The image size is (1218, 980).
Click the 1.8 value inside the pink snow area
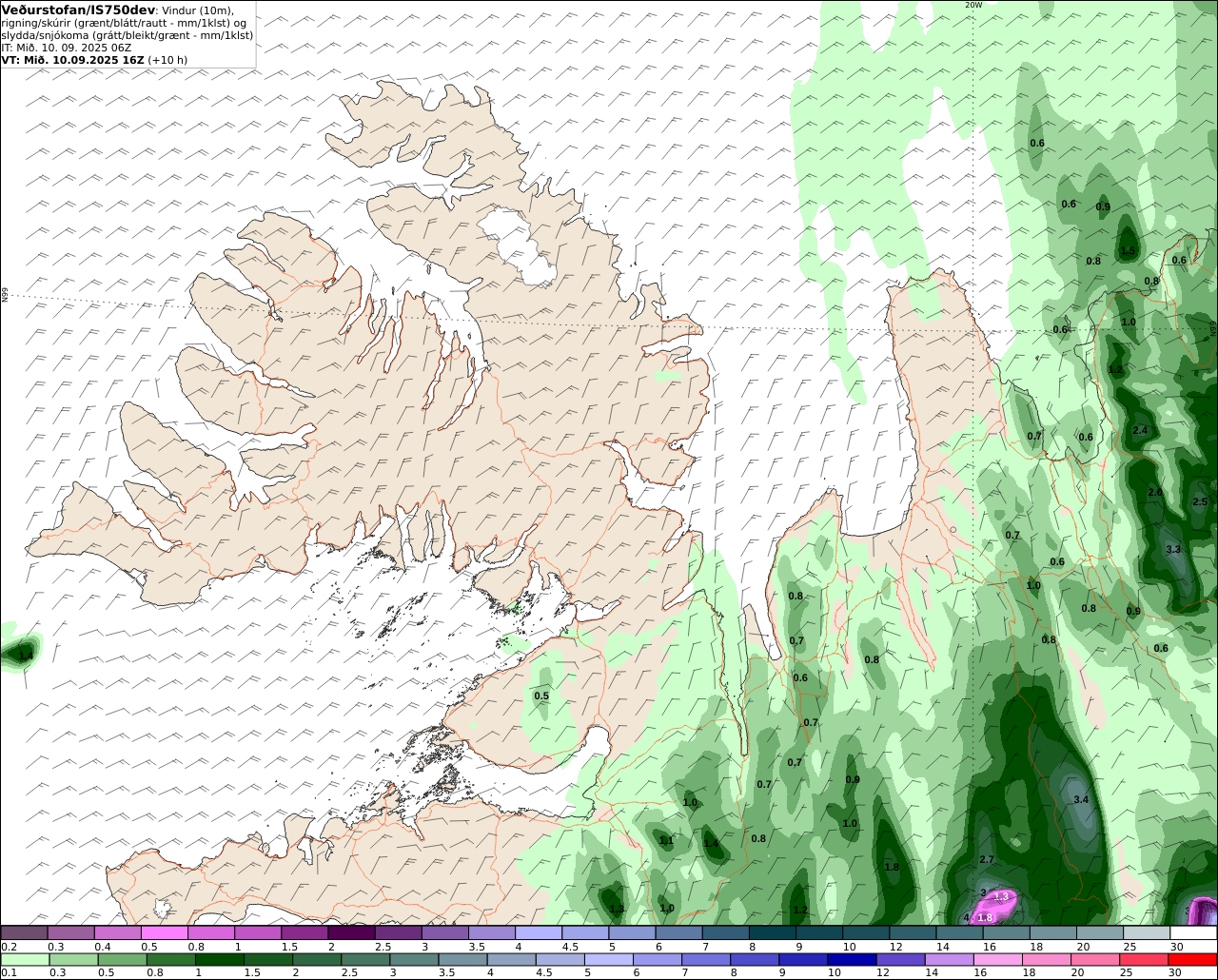click(x=986, y=917)
